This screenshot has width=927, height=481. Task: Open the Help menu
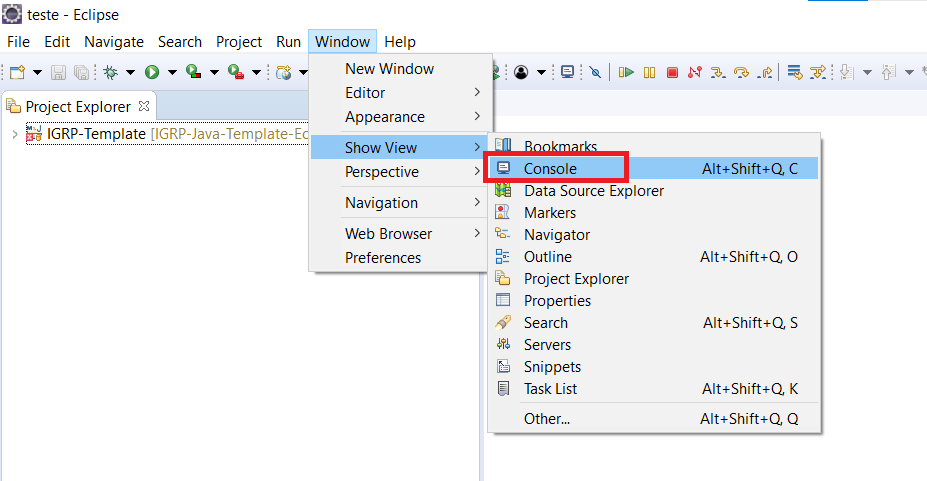tap(400, 42)
